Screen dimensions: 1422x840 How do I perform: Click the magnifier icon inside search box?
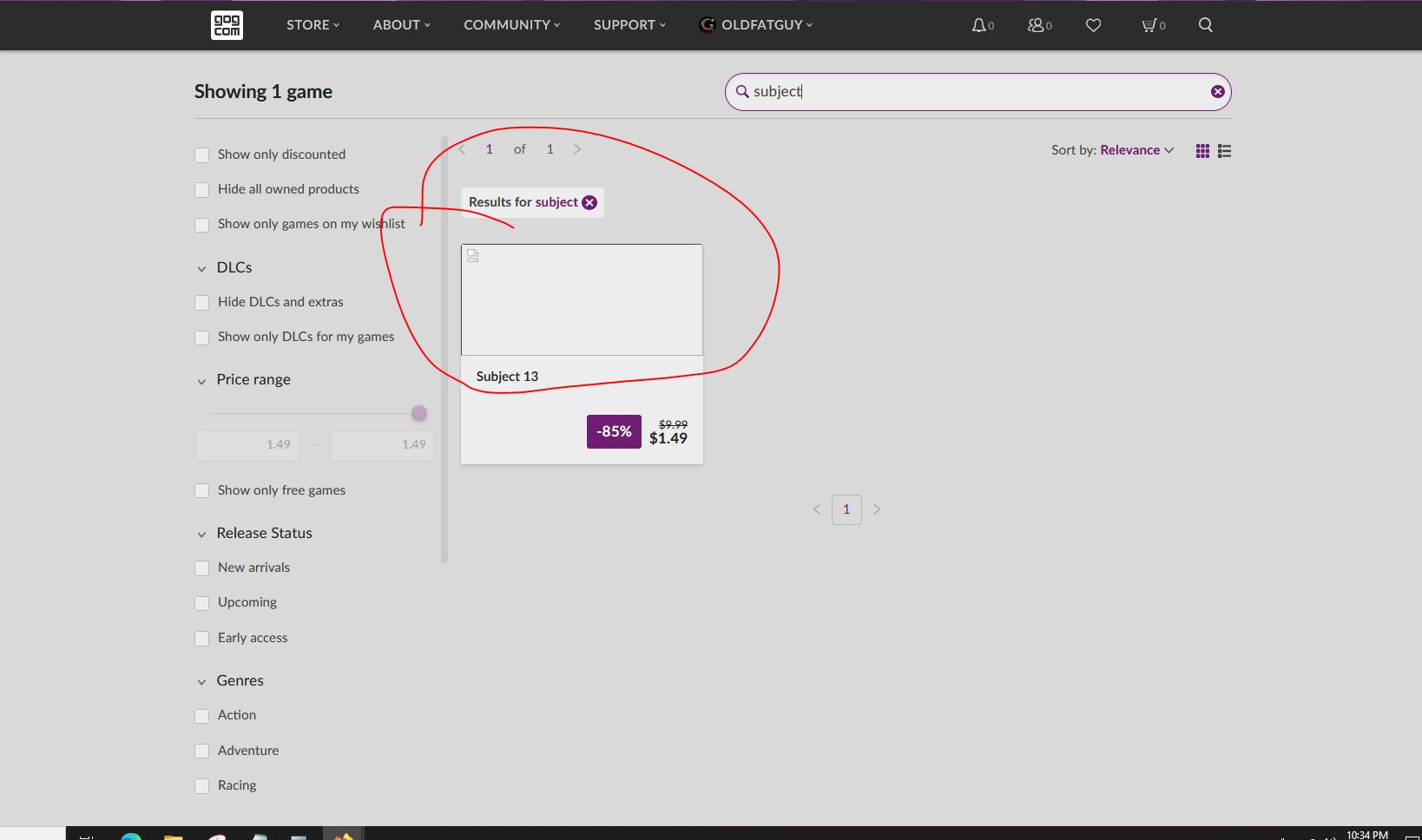click(x=742, y=91)
